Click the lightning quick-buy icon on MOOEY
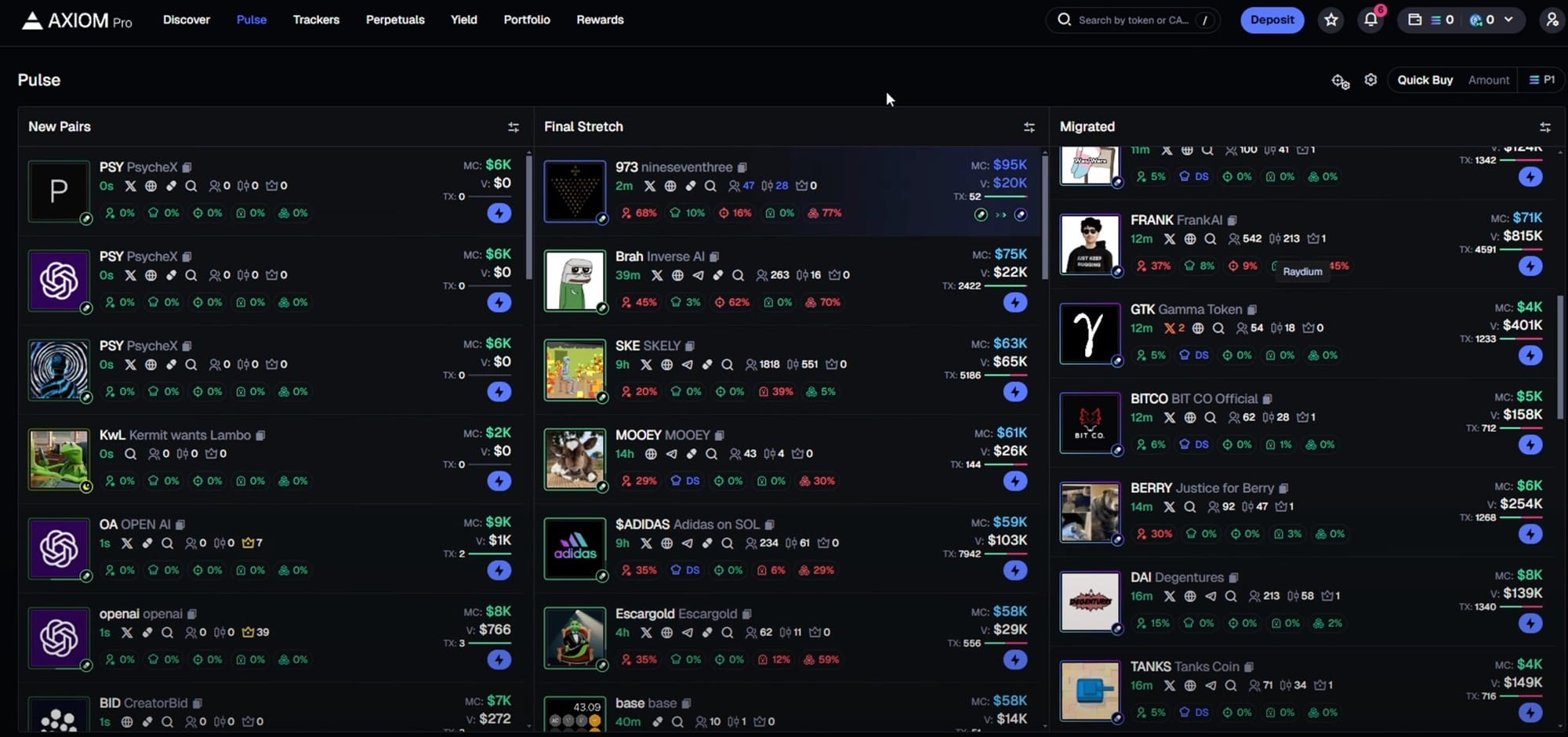The image size is (1568, 737). pyautogui.click(x=1014, y=481)
